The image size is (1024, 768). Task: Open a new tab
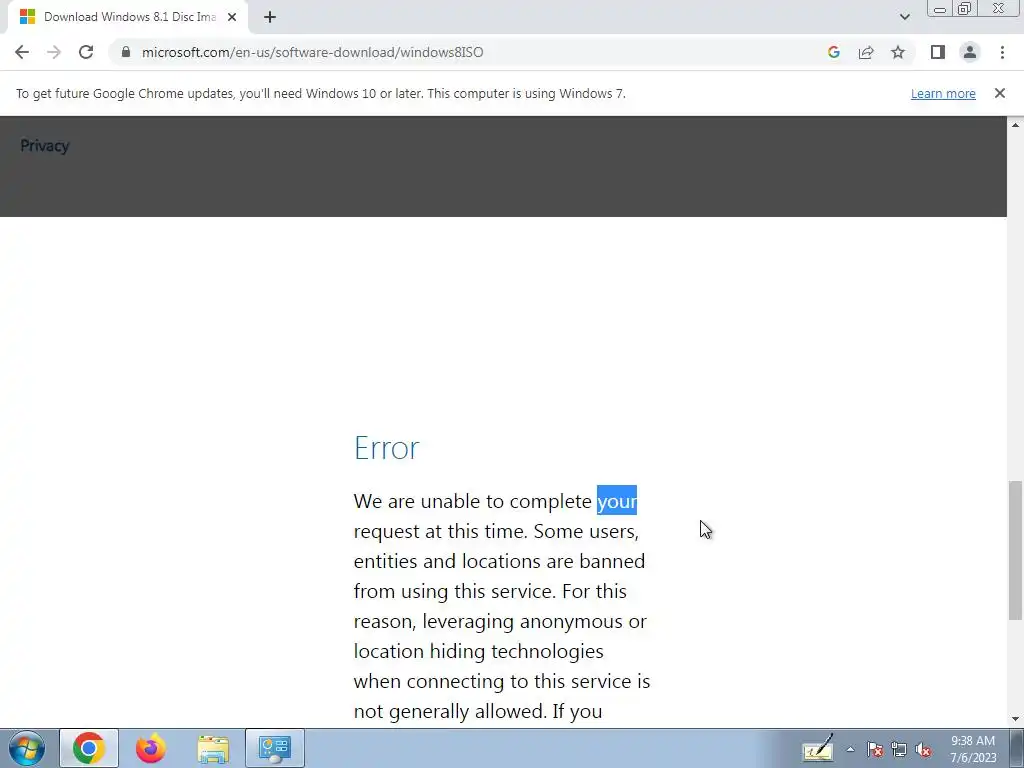tap(270, 17)
